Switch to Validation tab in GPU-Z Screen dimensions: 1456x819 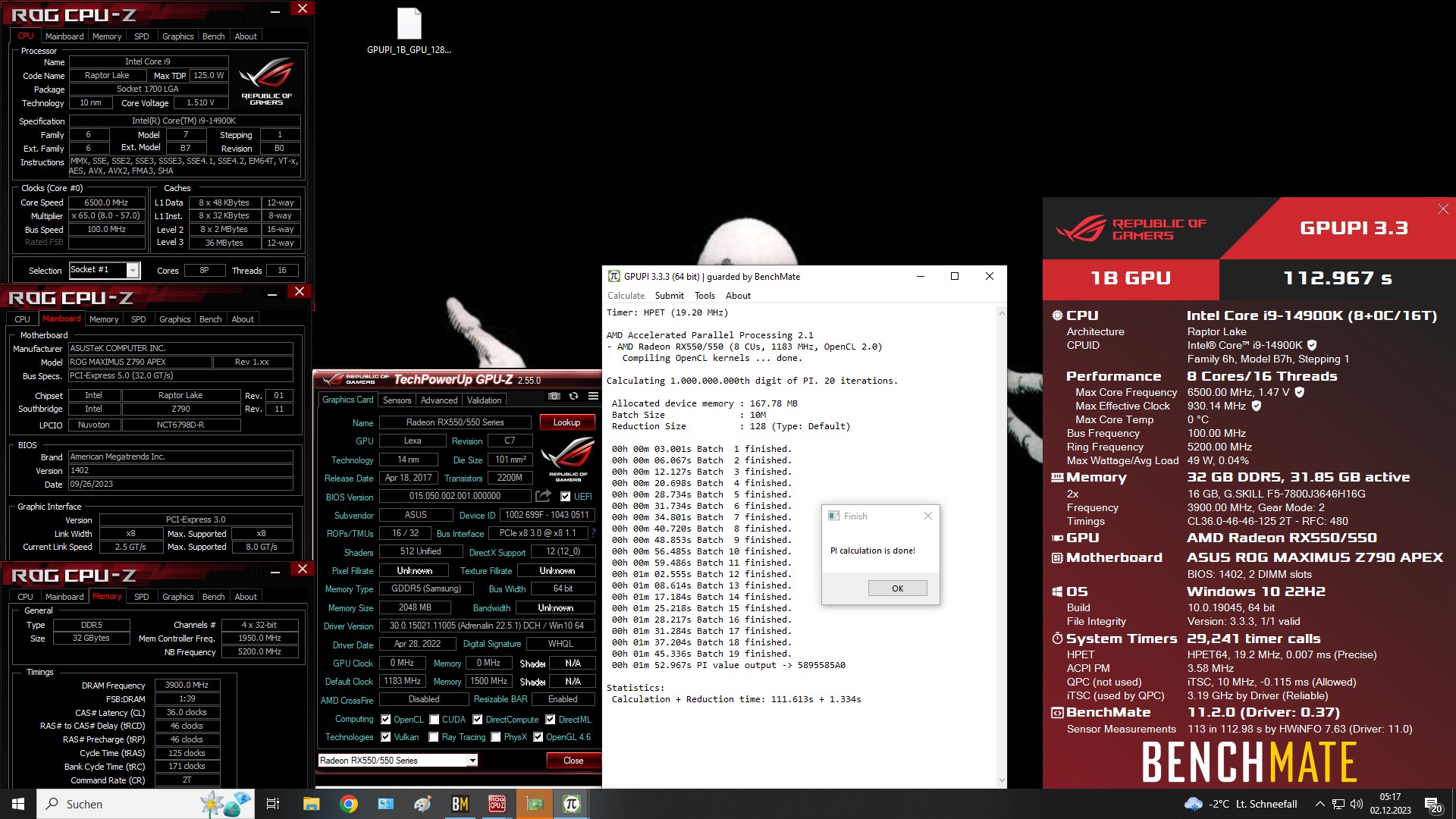[484, 400]
